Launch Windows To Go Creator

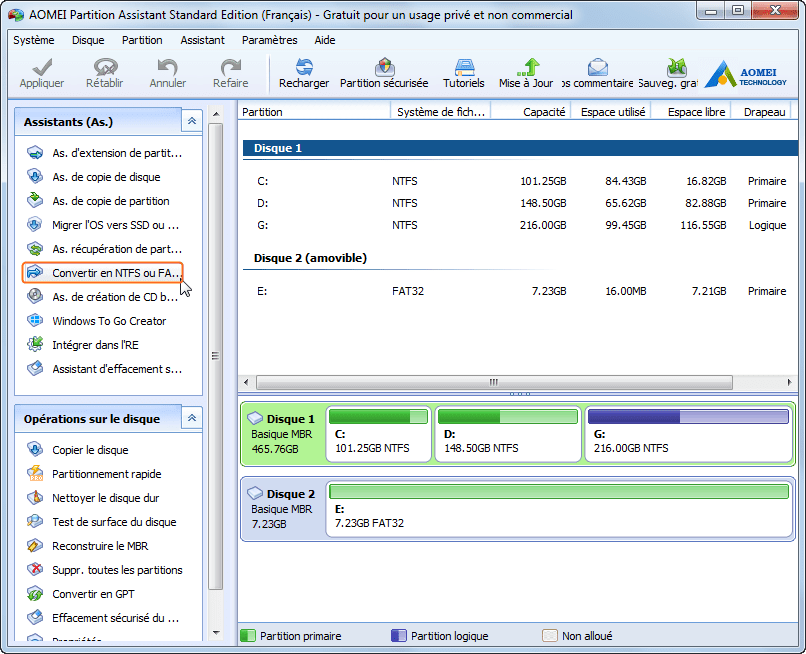point(97,321)
